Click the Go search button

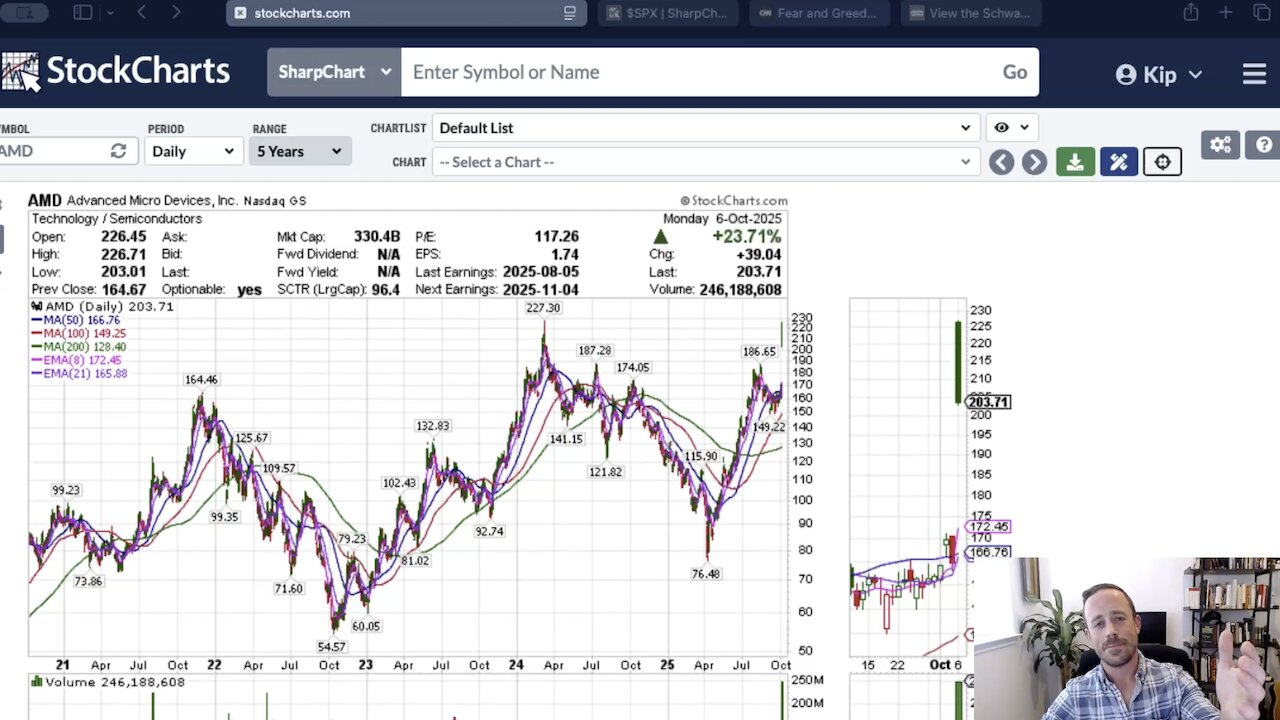click(x=1015, y=72)
